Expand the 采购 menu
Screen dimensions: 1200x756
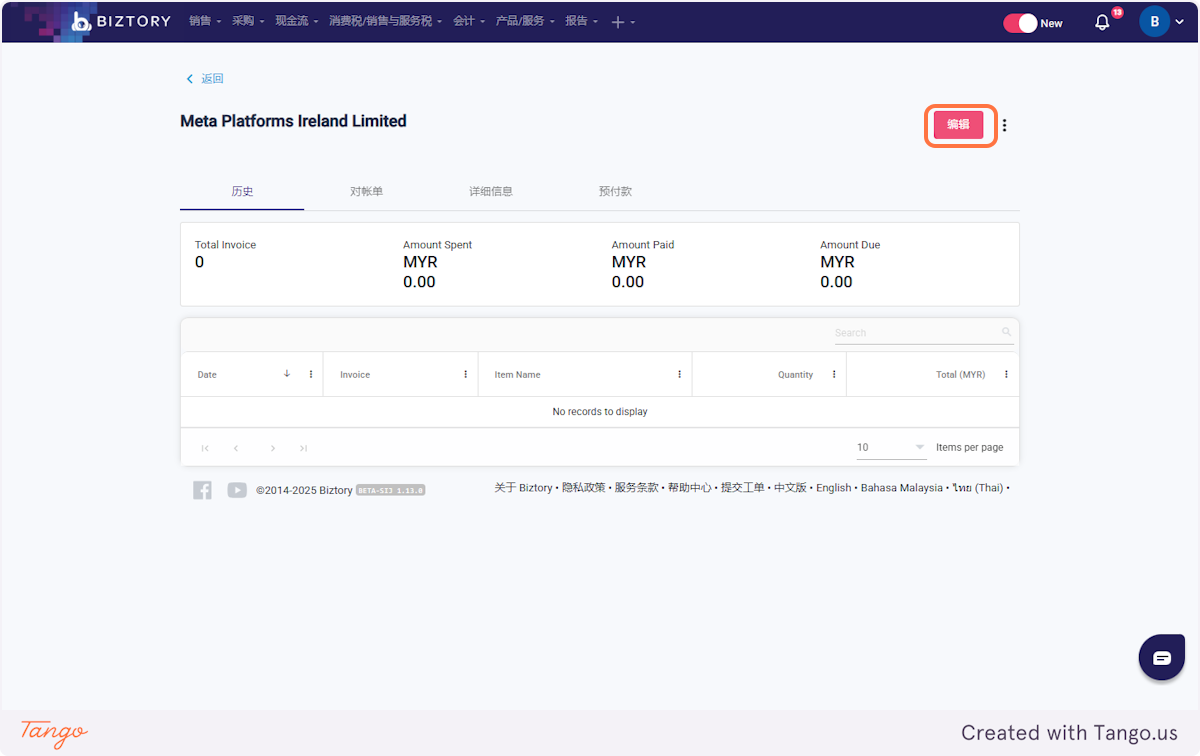point(248,21)
